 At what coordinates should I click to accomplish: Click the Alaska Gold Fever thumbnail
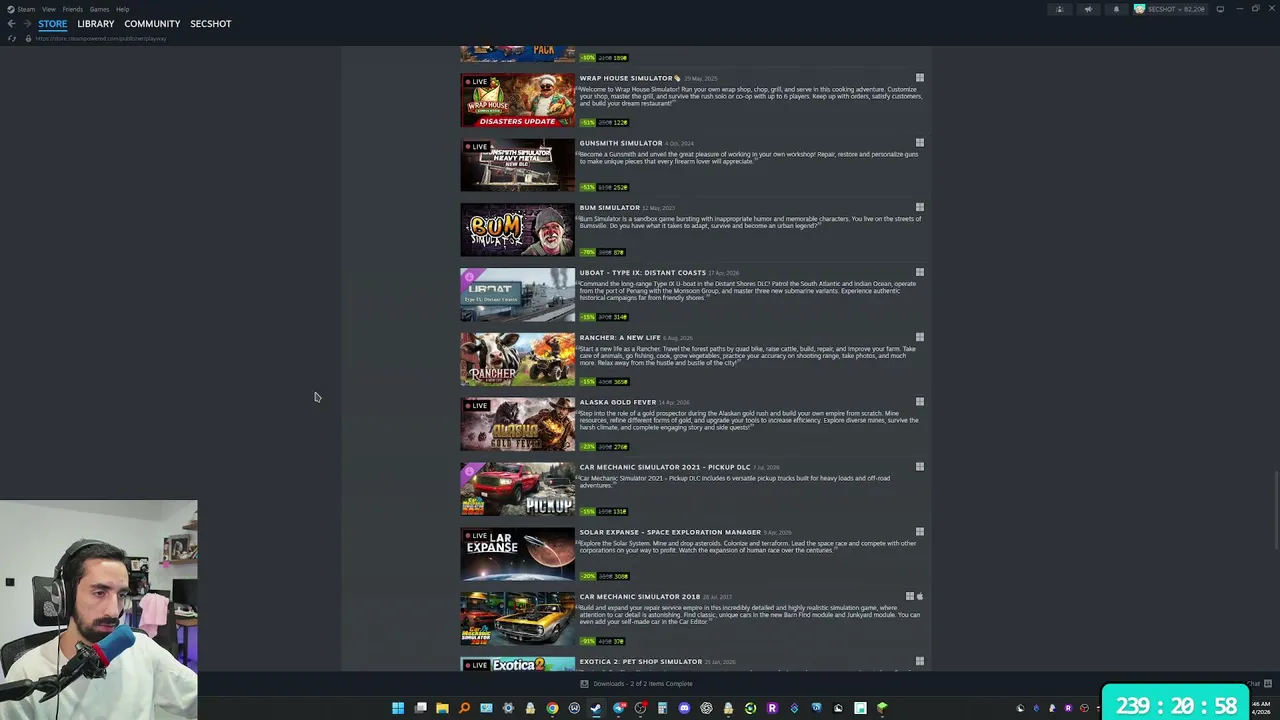coord(518,425)
